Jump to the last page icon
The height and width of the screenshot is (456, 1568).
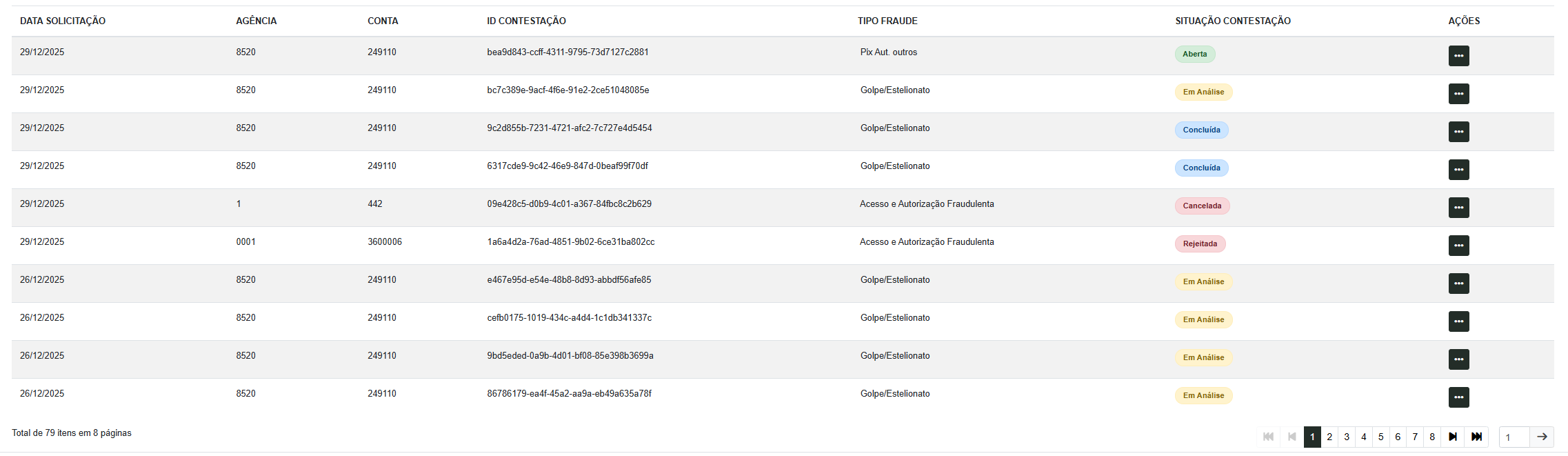[1476, 437]
